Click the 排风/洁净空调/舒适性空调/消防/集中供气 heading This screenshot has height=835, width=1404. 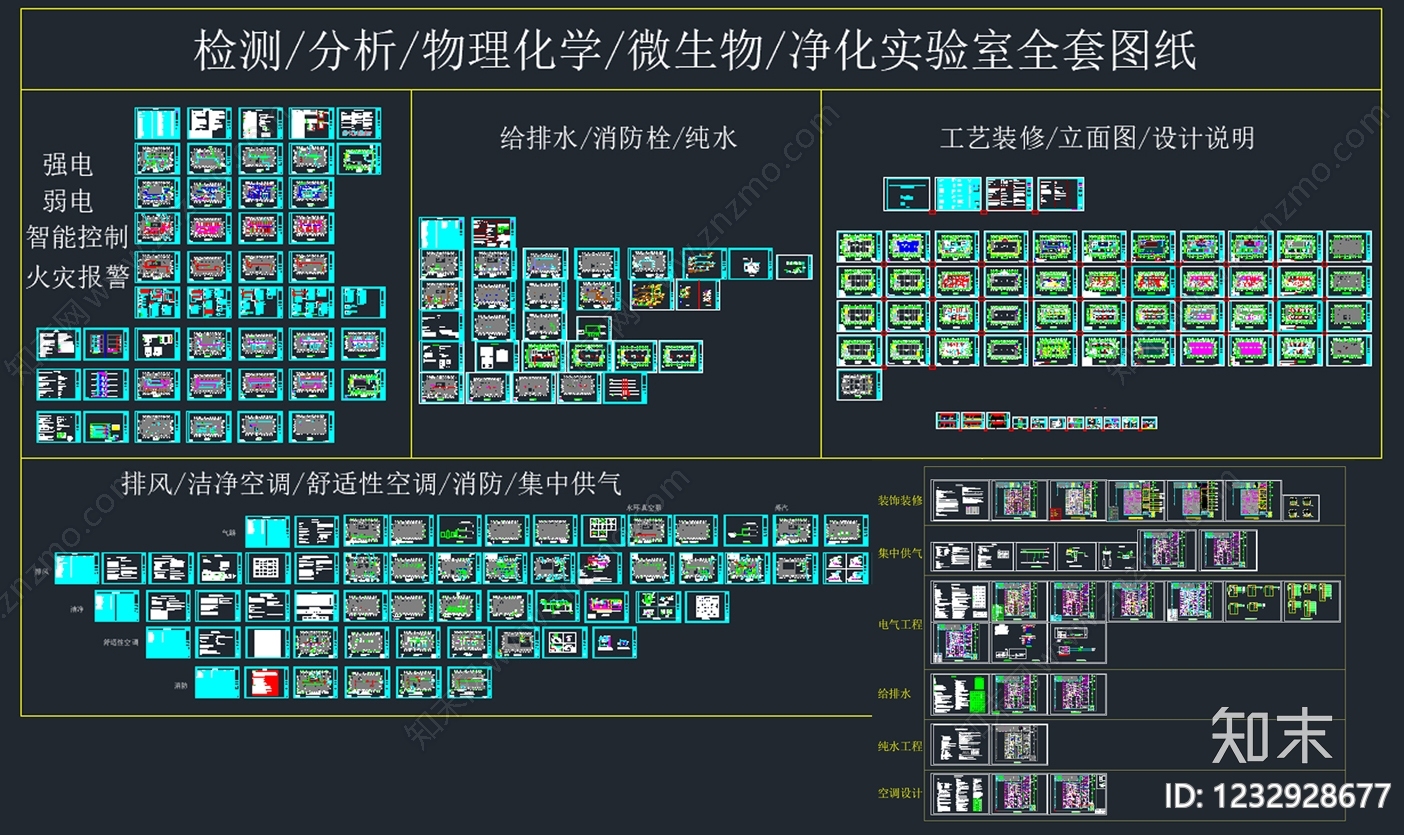372,484
